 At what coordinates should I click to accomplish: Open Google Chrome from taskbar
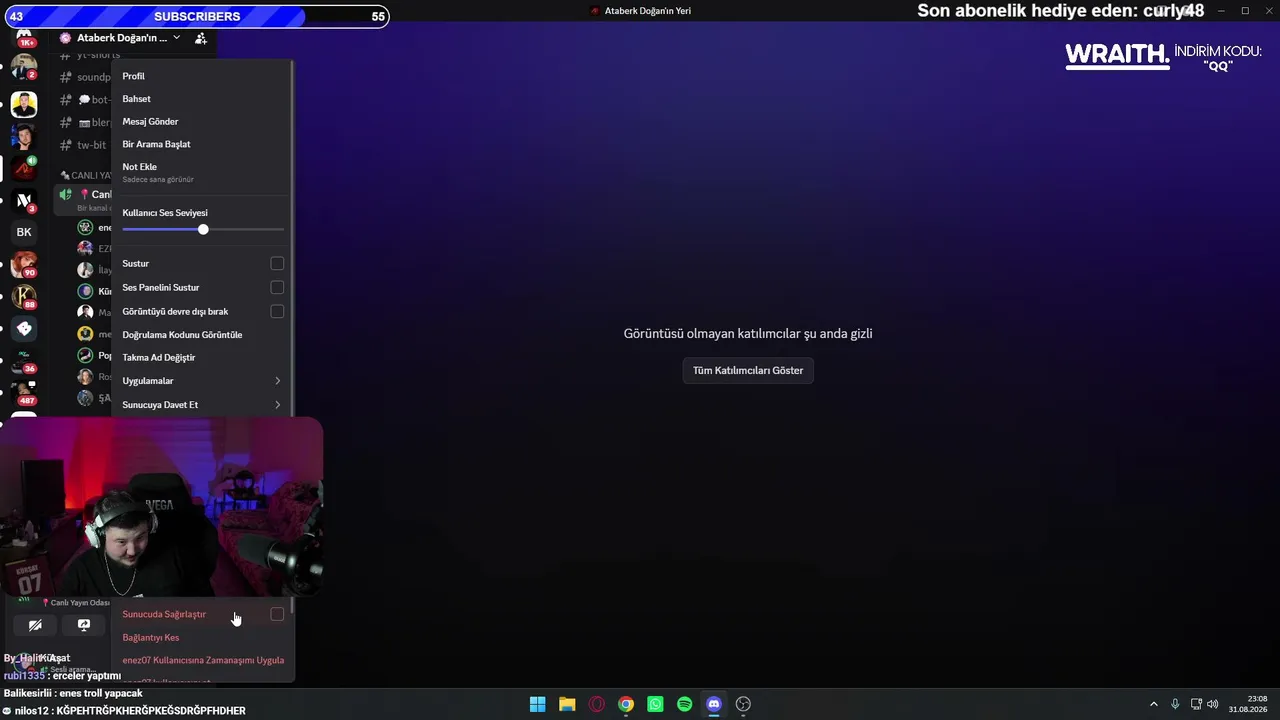click(626, 704)
